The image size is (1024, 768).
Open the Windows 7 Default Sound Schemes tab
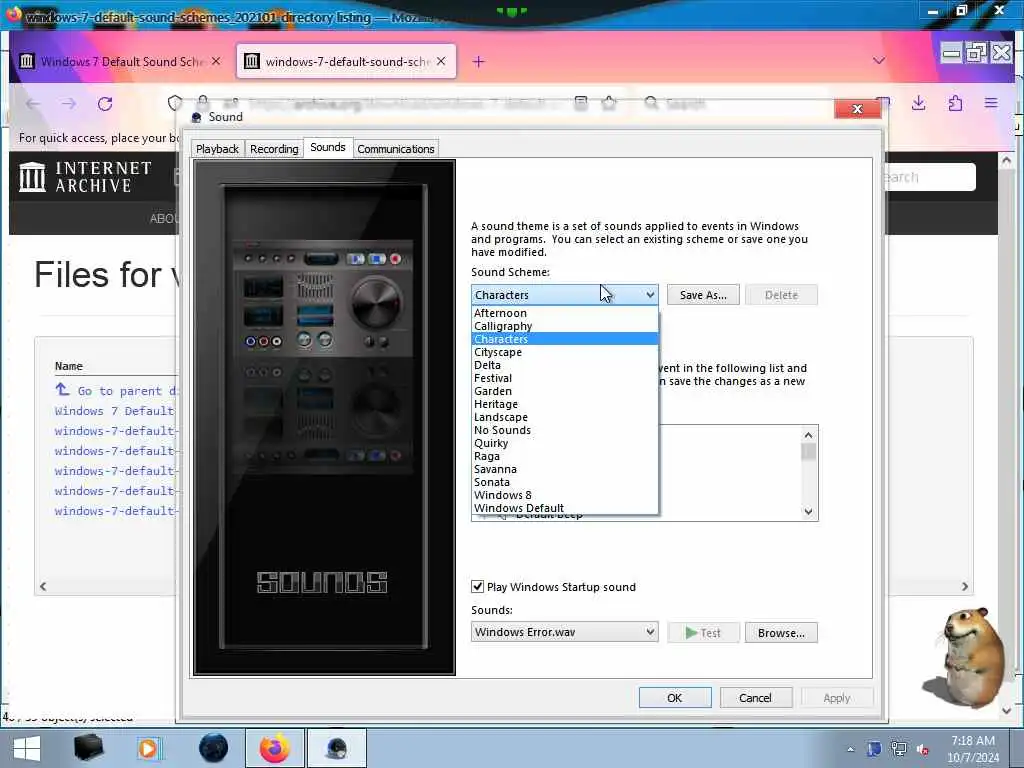pyautogui.click(x=122, y=61)
